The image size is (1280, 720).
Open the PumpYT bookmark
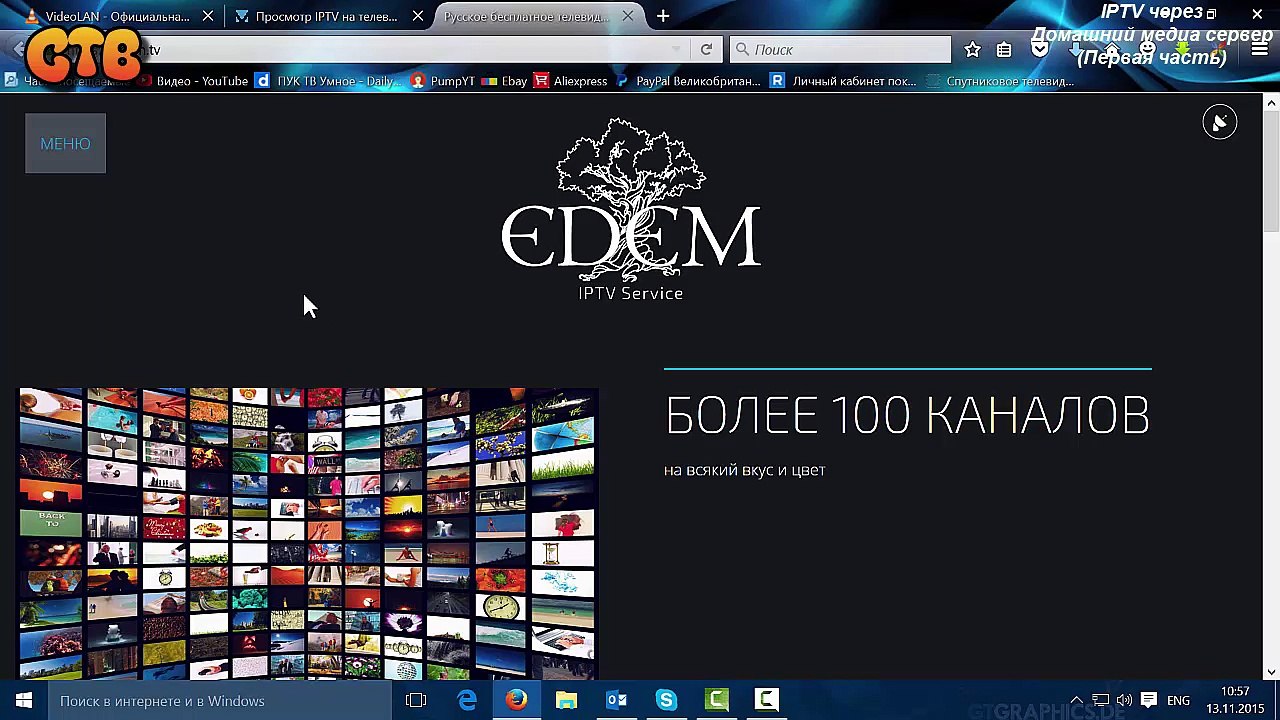[x=443, y=81]
